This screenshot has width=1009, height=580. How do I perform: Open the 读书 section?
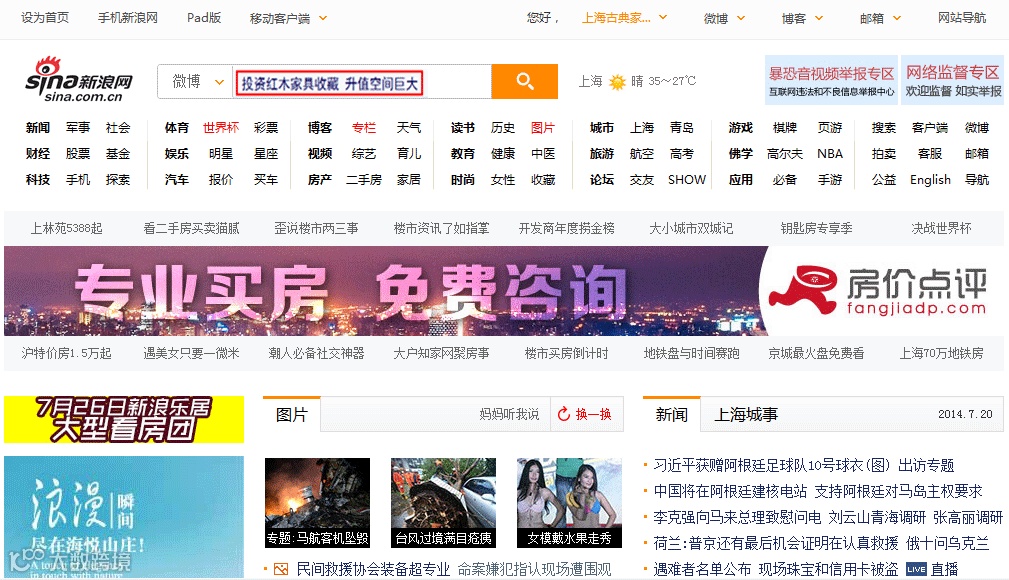[x=463, y=127]
